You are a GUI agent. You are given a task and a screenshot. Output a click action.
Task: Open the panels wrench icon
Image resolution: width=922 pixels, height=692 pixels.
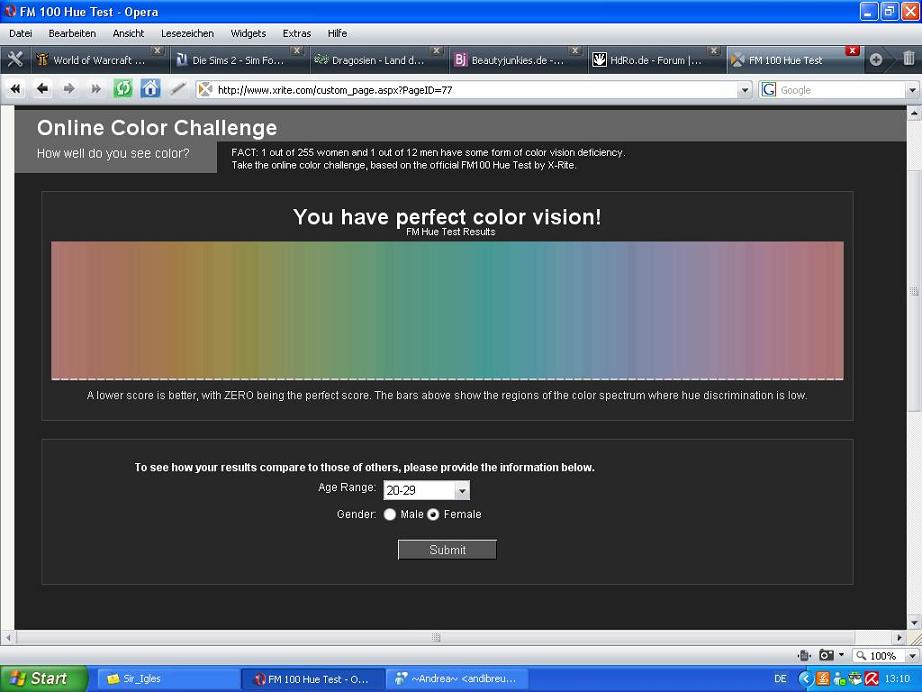(x=15, y=59)
